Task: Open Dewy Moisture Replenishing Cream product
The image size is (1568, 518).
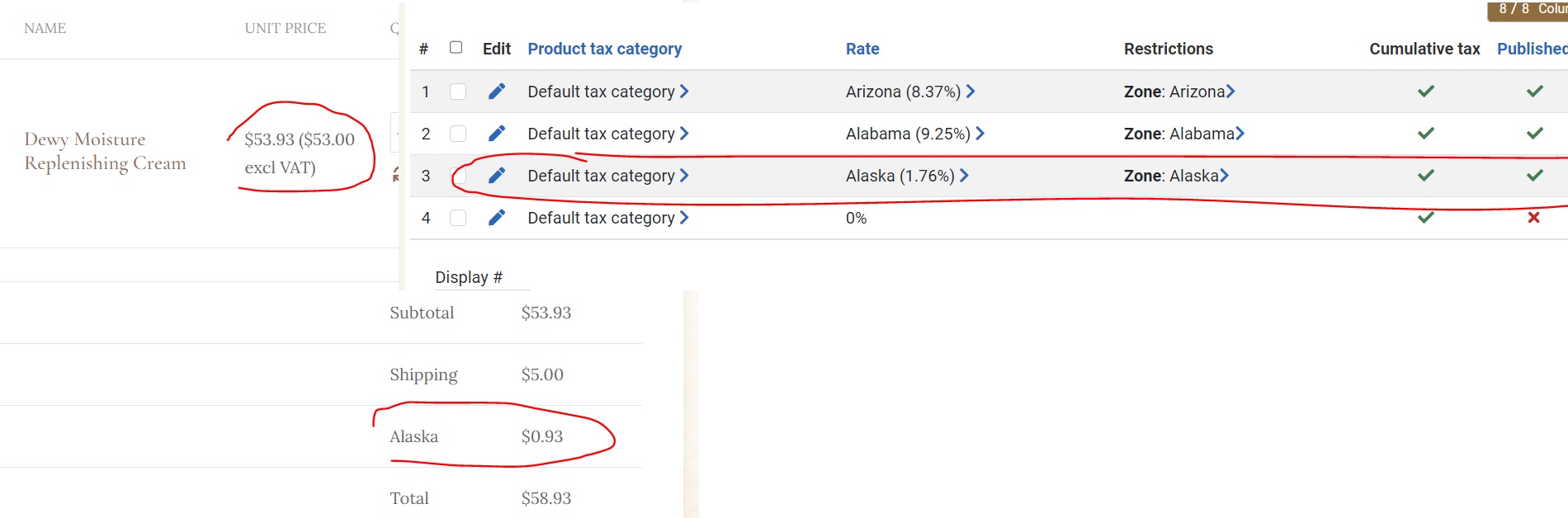Action: (105, 151)
